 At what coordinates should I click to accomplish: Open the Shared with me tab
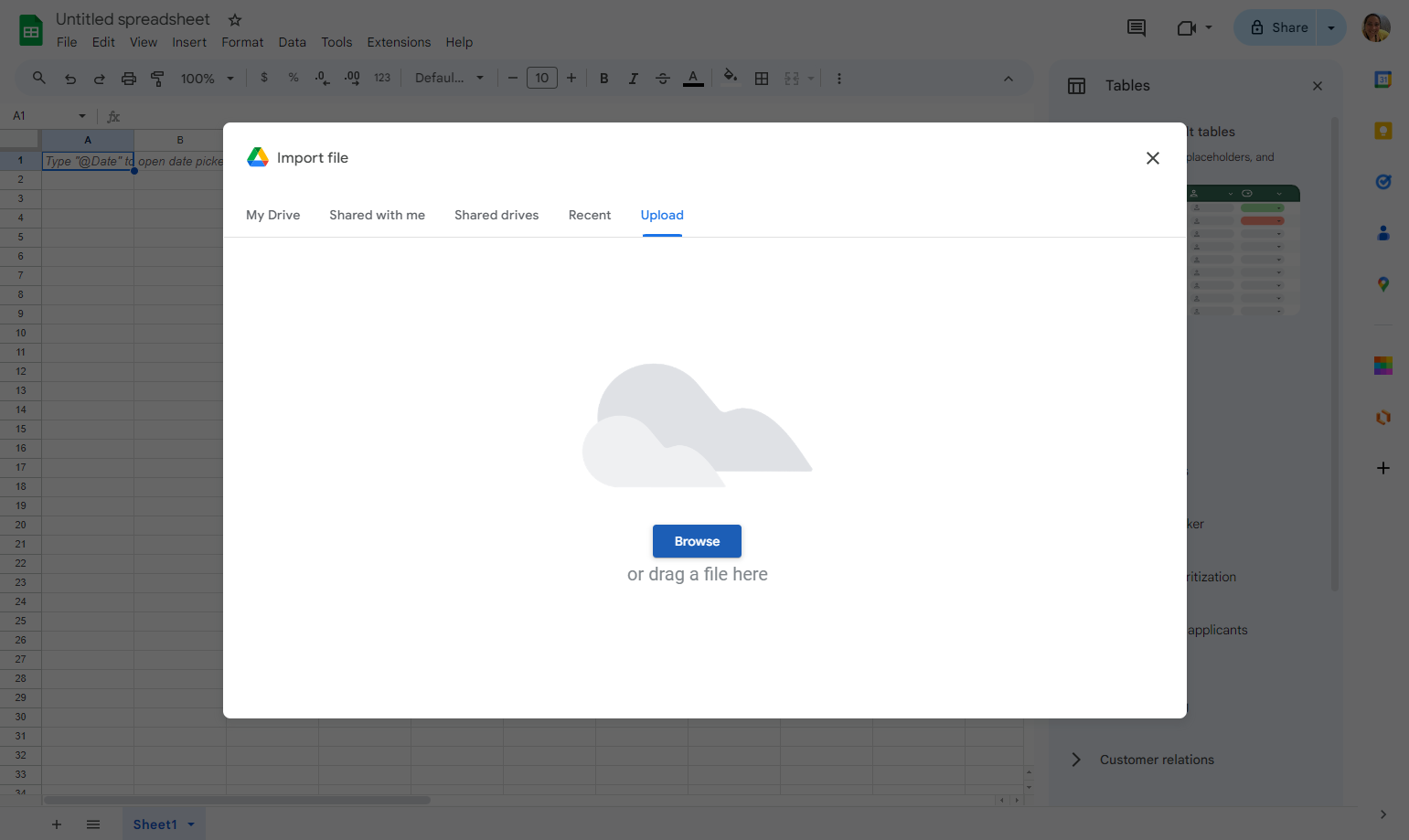377,215
